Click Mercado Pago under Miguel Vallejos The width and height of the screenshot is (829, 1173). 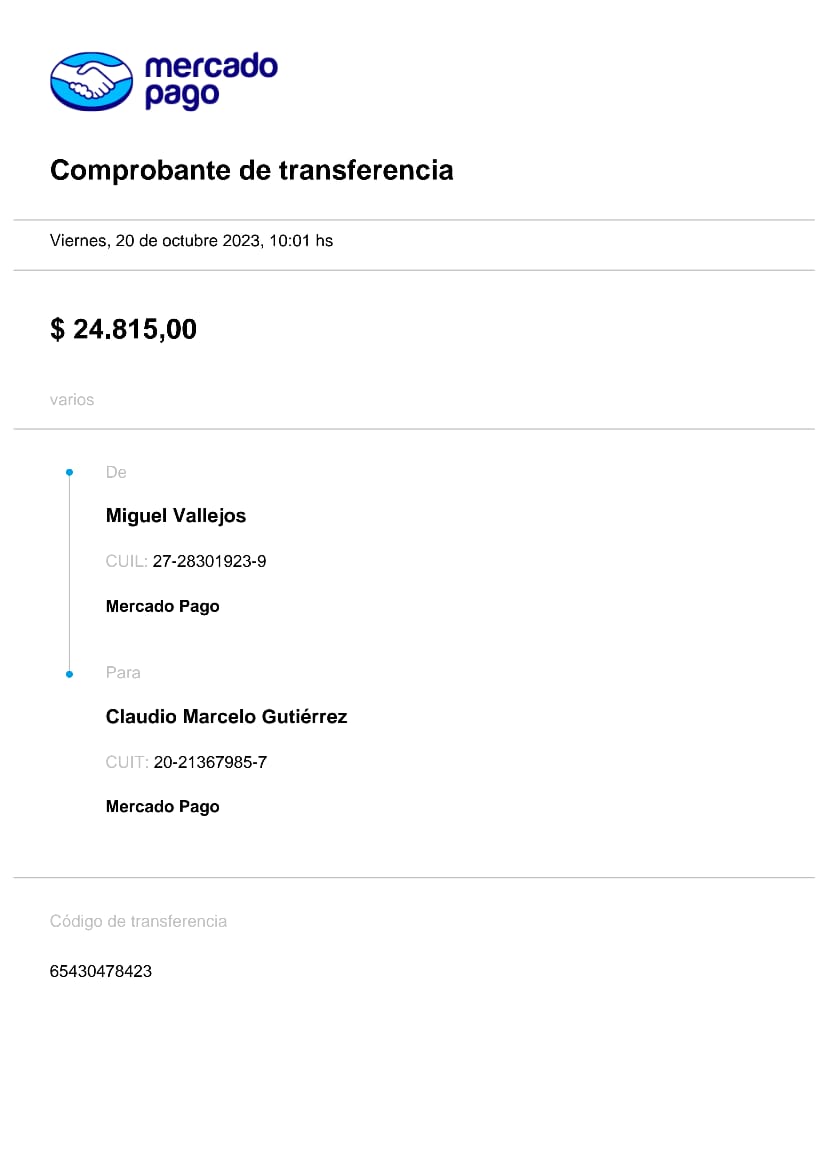(162, 606)
